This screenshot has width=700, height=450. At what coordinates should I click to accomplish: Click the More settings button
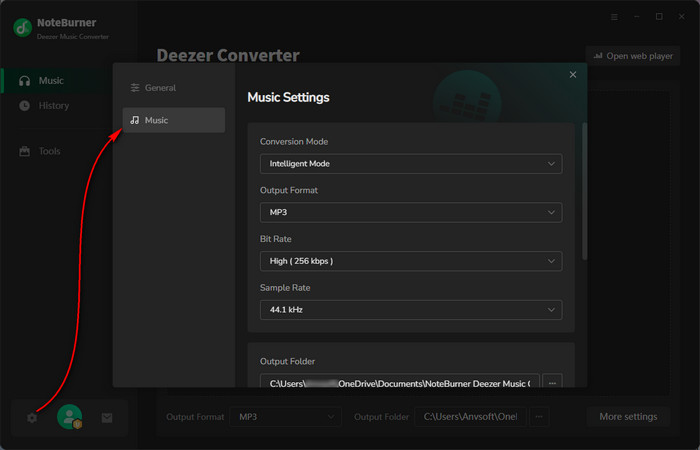pos(628,417)
